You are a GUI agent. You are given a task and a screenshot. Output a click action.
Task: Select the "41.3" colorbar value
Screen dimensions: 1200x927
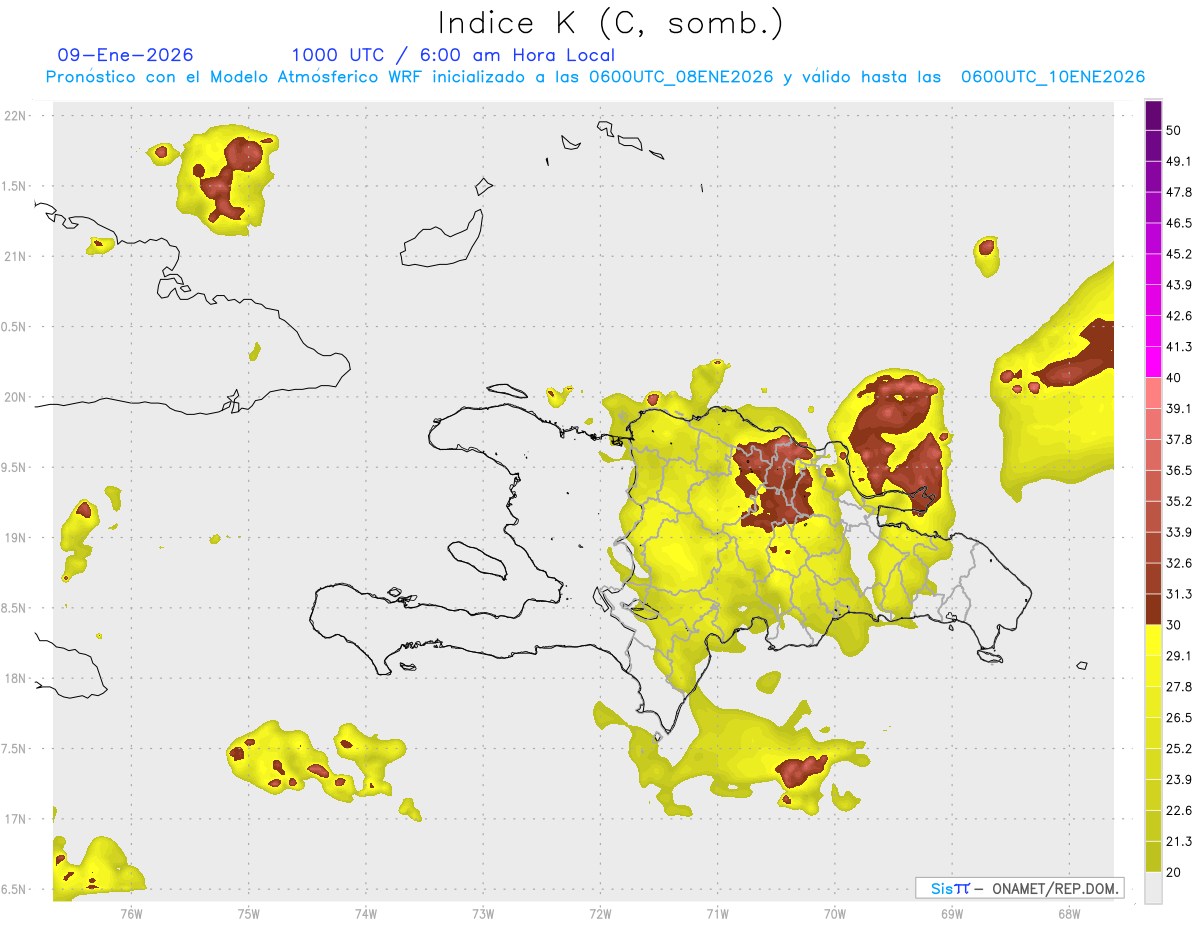(x=1179, y=347)
